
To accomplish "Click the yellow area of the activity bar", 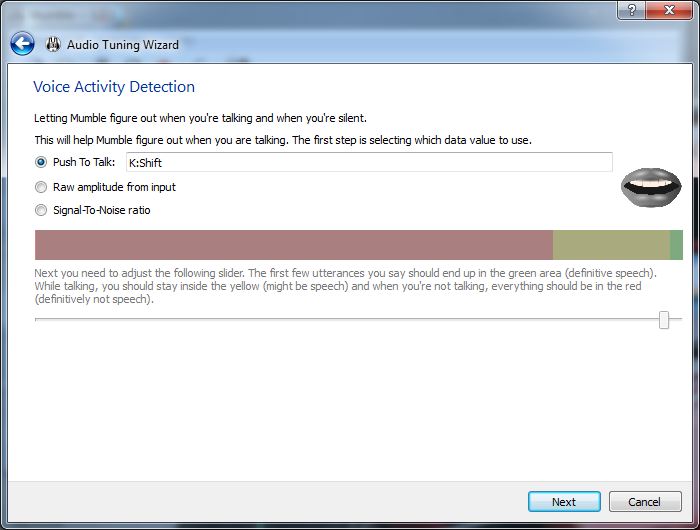I will pyautogui.click(x=611, y=245).
